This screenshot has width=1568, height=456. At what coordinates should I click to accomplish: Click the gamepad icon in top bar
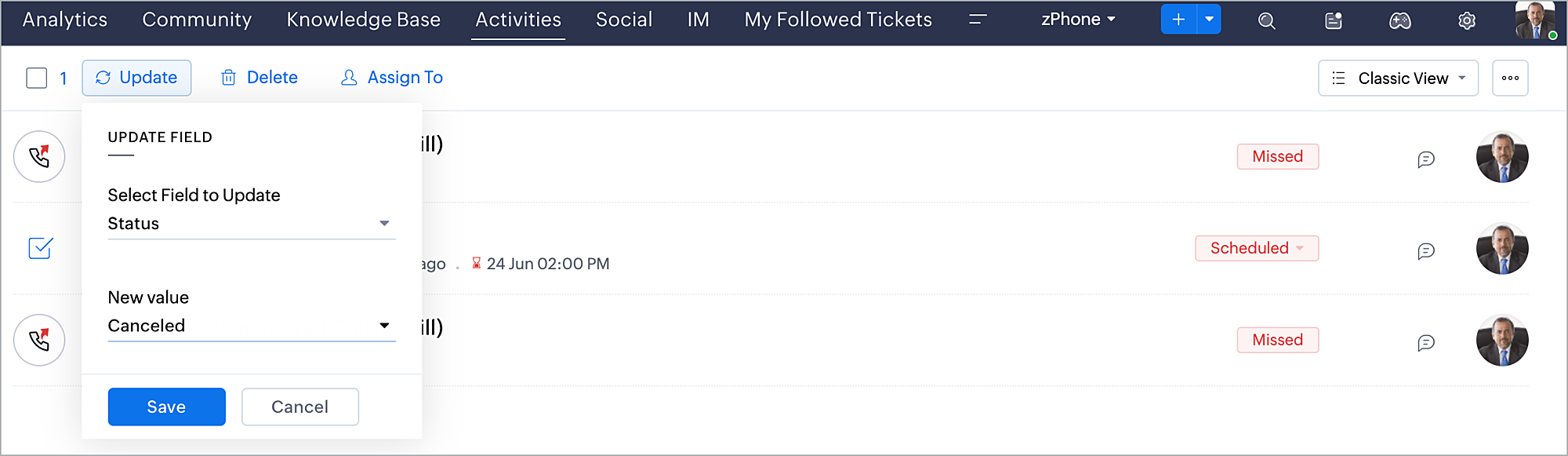1399,20
